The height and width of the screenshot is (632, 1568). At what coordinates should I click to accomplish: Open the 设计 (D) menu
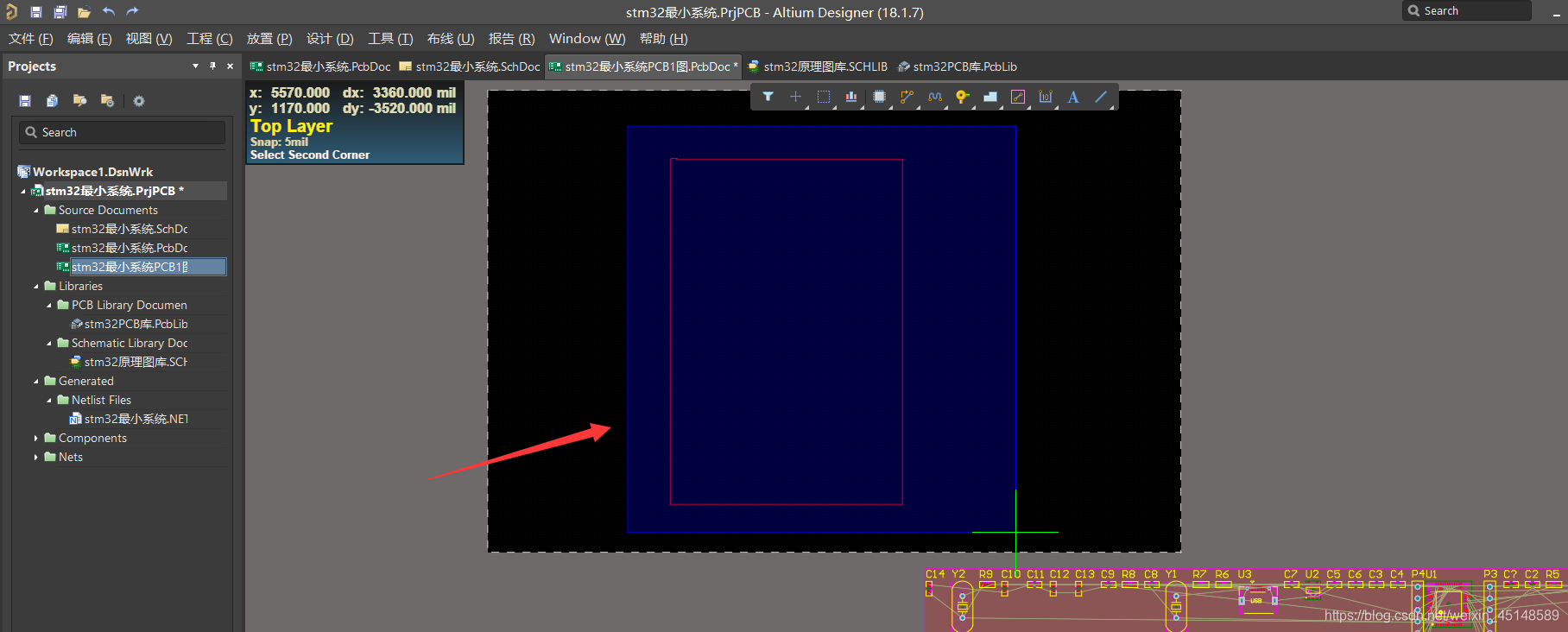pyautogui.click(x=330, y=39)
